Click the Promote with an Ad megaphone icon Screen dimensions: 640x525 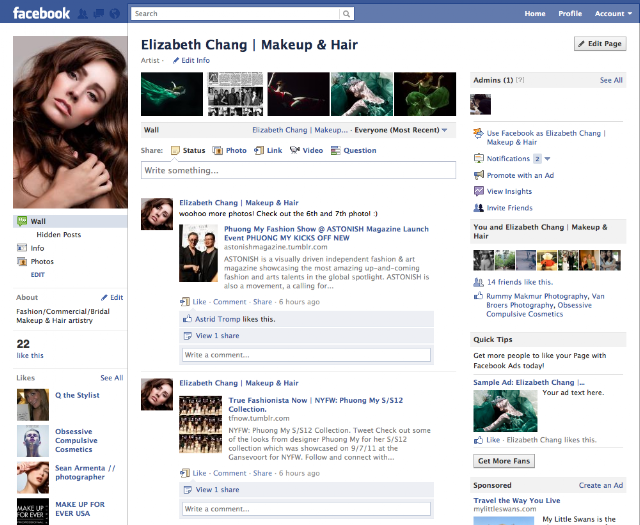pos(478,175)
